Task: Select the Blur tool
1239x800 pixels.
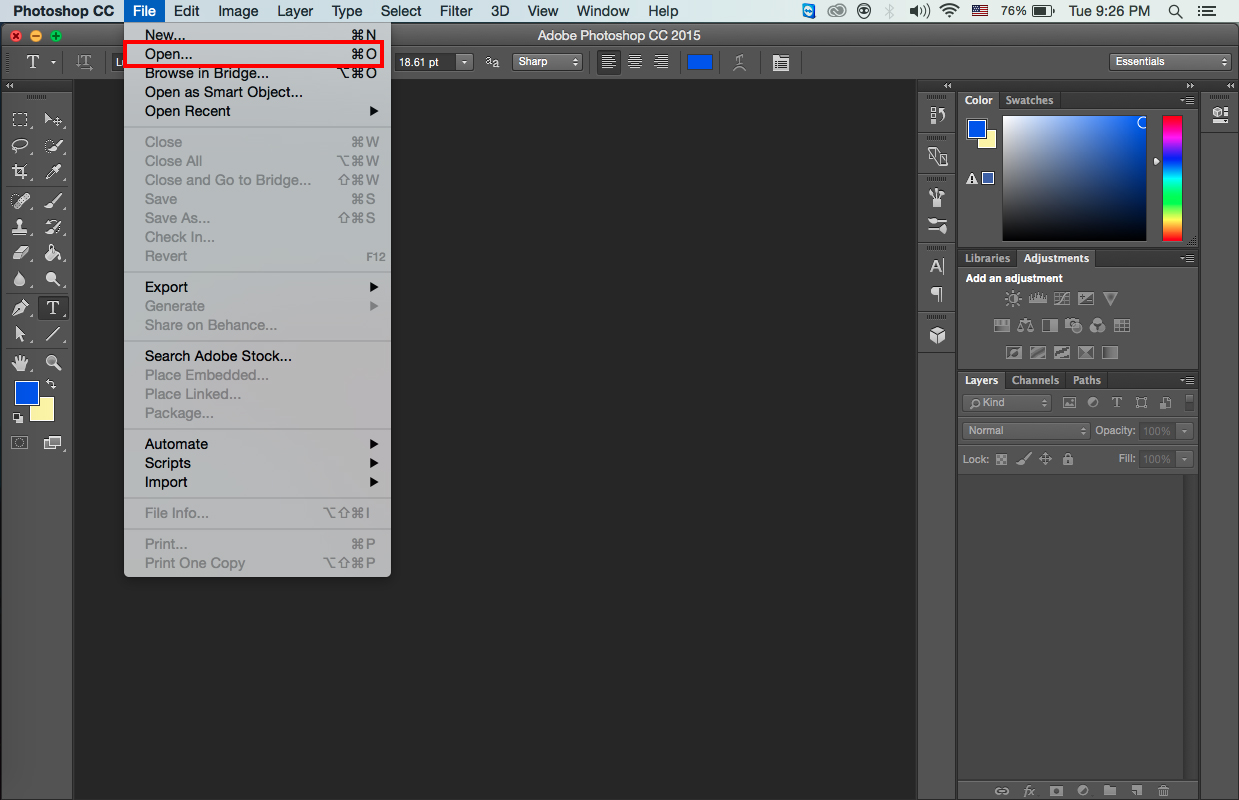Action: pyautogui.click(x=20, y=279)
